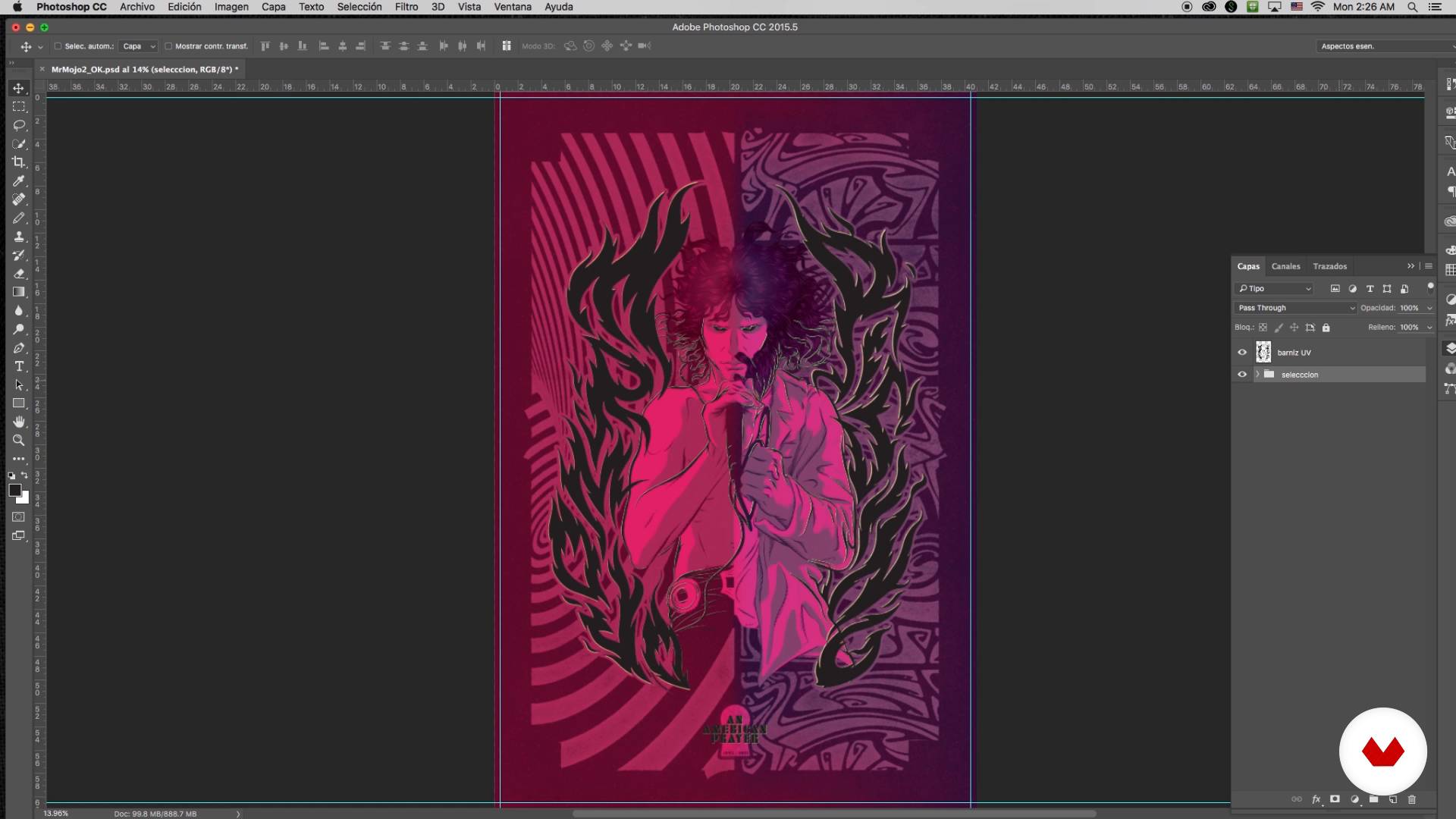Toggle lock all
The height and width of the screenshot is (819, 1456).
(x=1326, y=328)
